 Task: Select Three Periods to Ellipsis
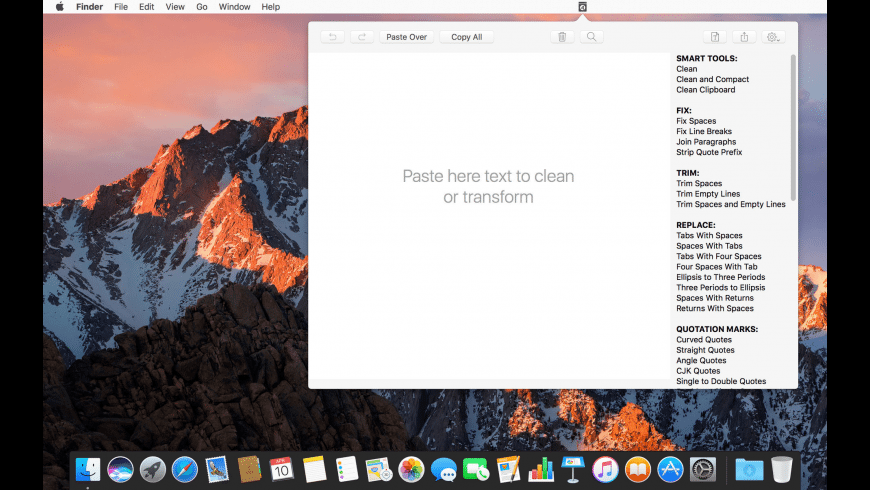pos(720,287)
